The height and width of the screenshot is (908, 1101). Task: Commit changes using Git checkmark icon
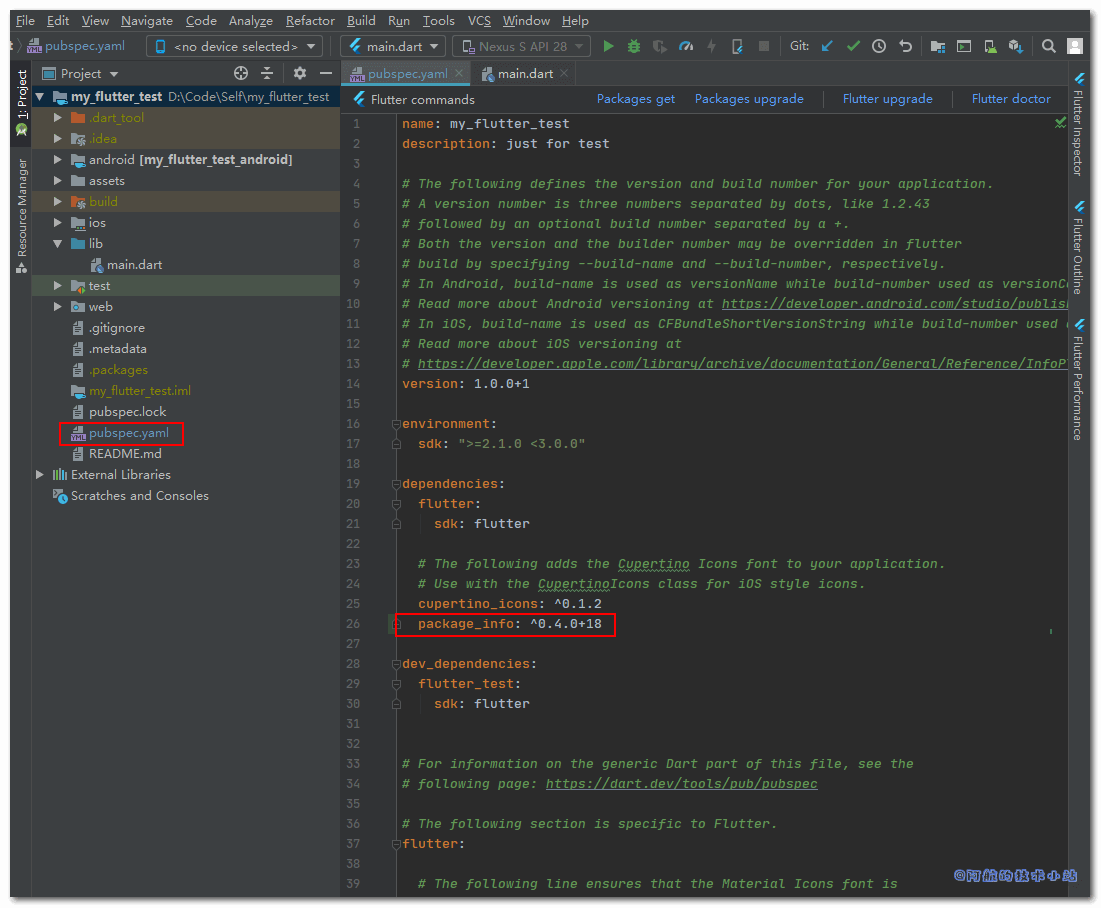[x=853, y=46]
